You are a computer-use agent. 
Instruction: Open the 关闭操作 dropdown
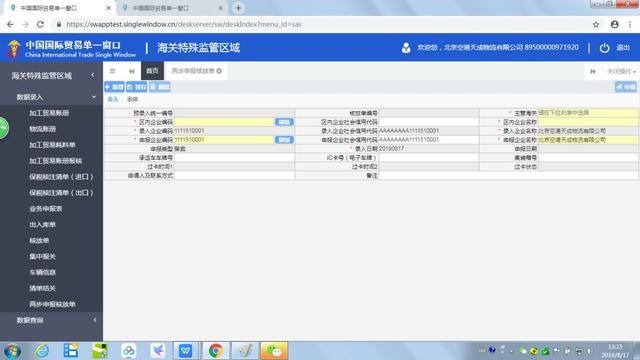click(x=621, y=71)
